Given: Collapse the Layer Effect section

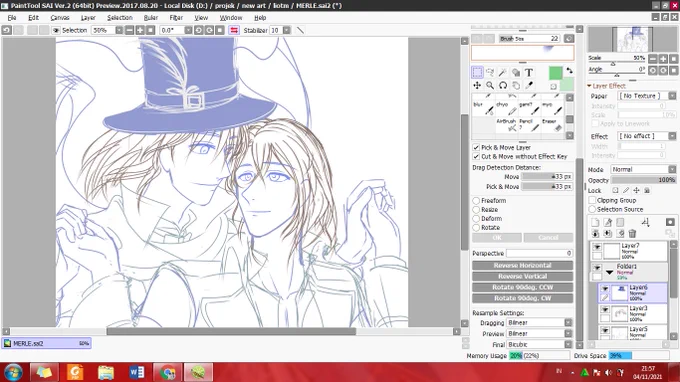Looking at the screenshot, I should tap(589, 86).
